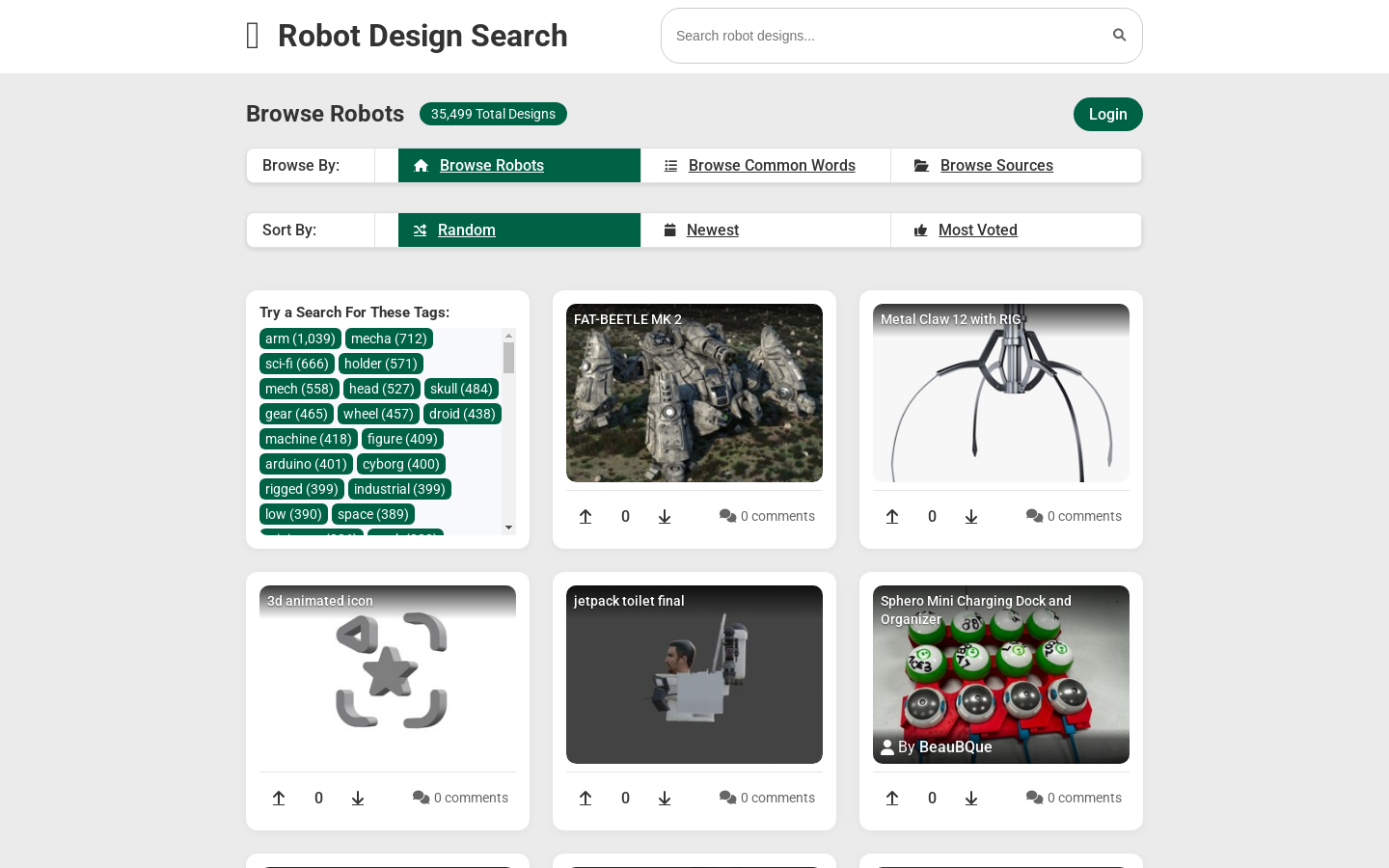Open comments for jetpack toilet final
Screen dimensions: 1389x868
click(x=767, y=798)
